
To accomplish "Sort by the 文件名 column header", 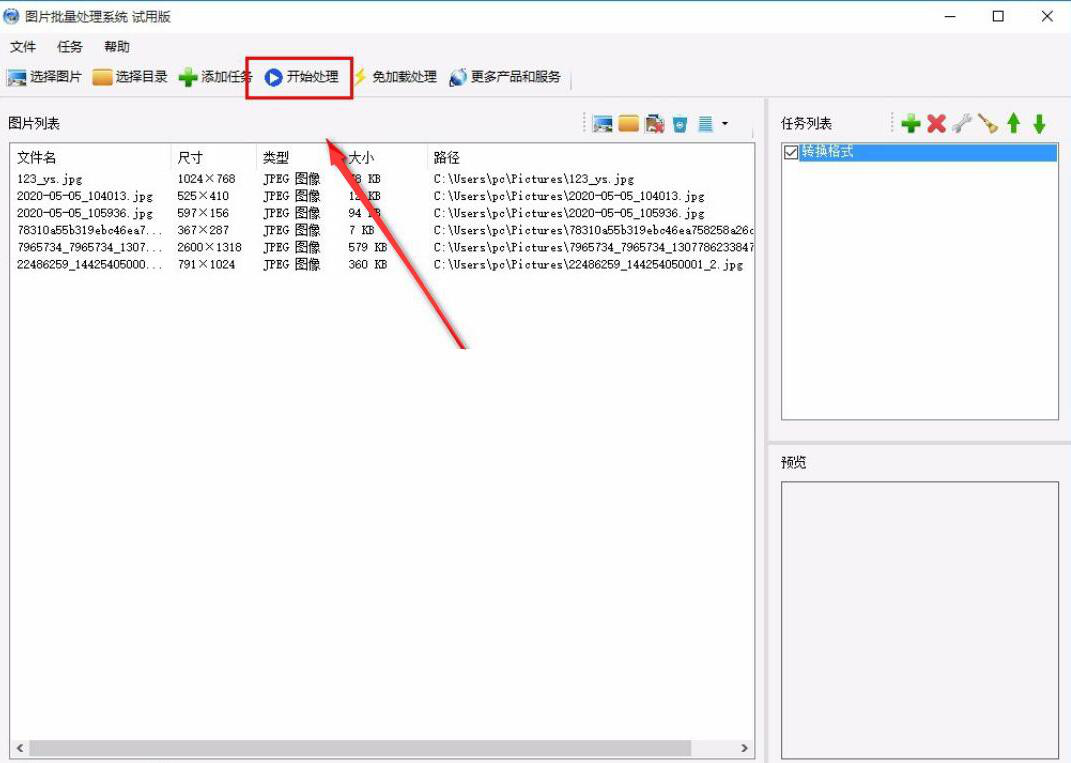I will 90,158.
